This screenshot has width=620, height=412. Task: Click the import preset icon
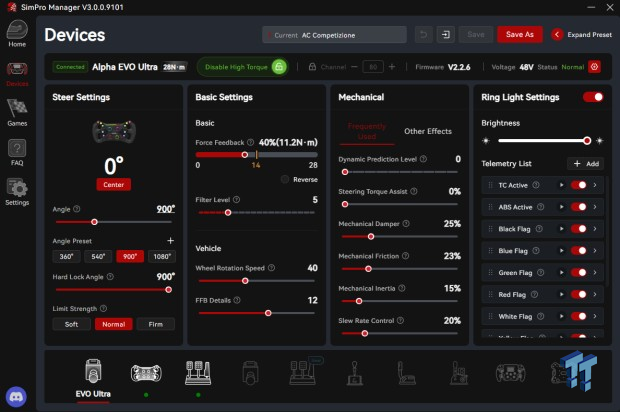pos(446,35)
